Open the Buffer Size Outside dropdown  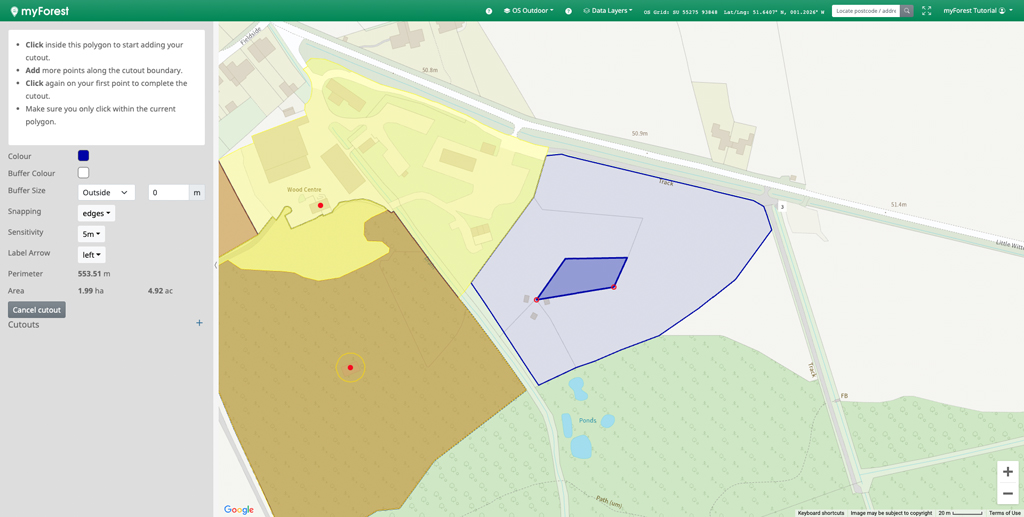click(x=106, y=192)
